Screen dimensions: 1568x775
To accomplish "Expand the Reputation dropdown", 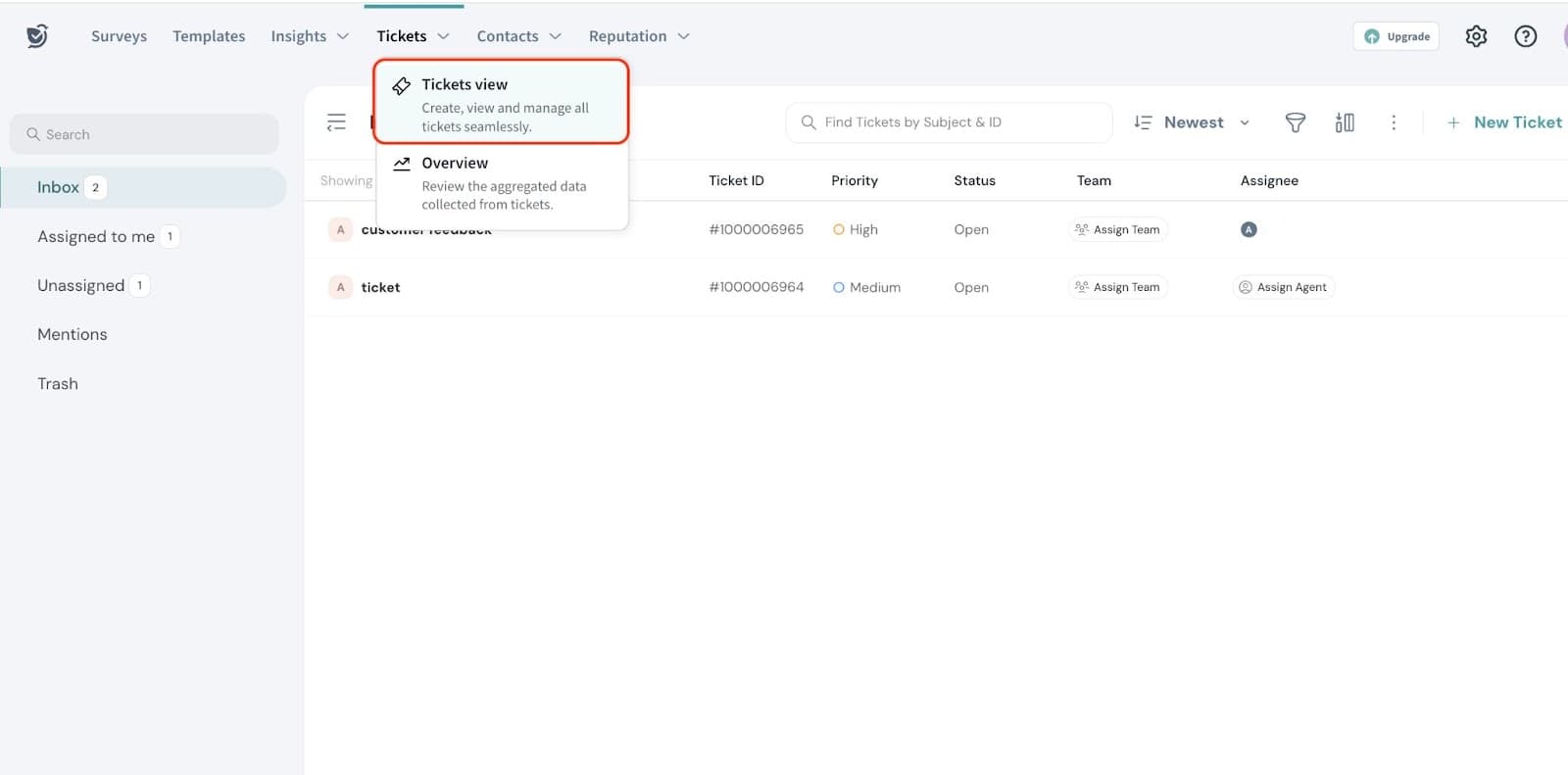I will pos(639,36).
